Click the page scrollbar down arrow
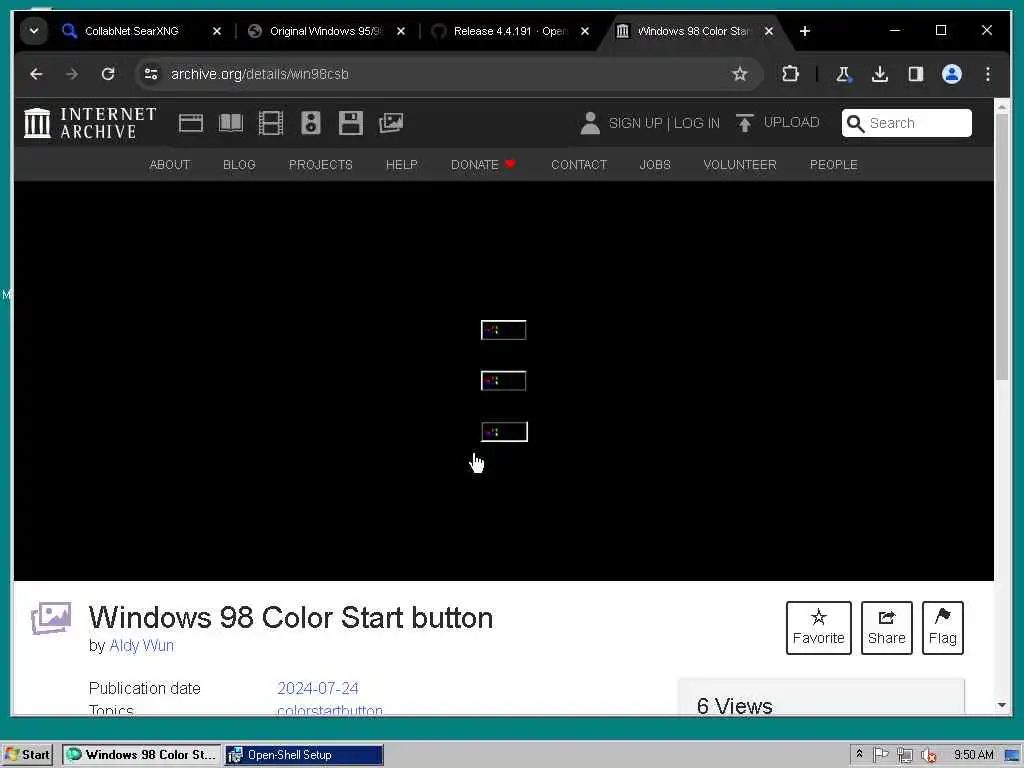Image resolution: width=1024 pixels, height=768 pixels. point(1002,705)
